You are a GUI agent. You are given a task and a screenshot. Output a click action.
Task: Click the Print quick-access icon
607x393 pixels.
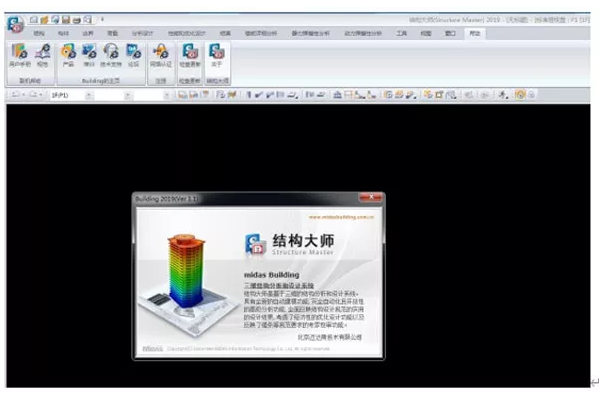(77, 19)
